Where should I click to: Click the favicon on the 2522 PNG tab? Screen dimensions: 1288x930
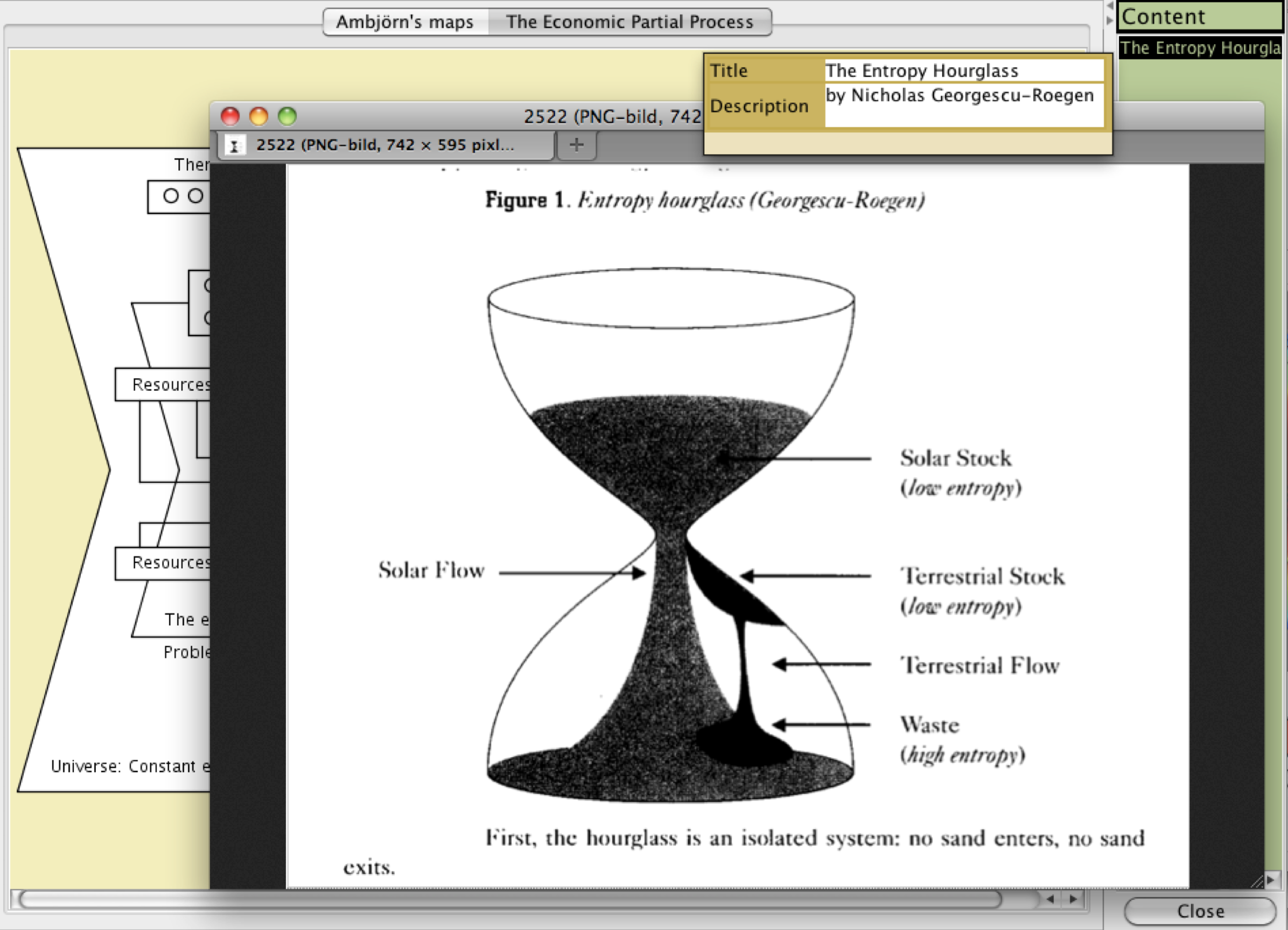[x=234, y=145]
